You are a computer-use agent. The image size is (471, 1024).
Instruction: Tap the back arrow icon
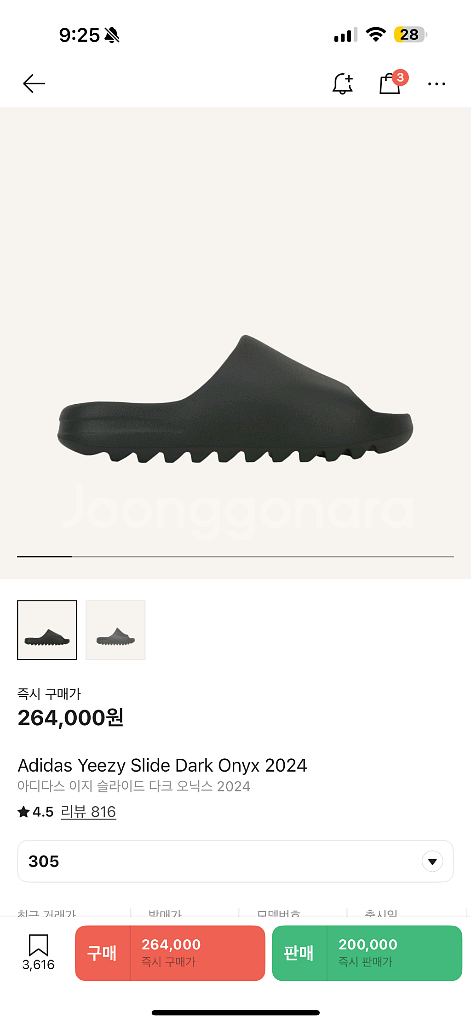click(x=34, y=84)
